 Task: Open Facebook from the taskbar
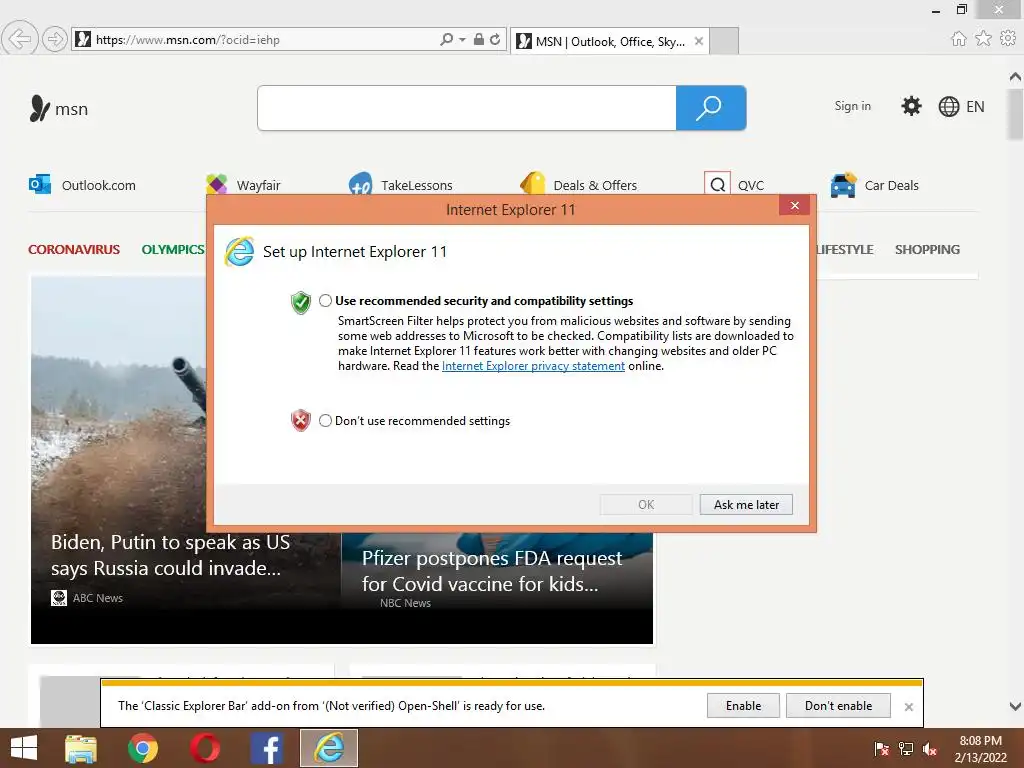[x=267, y=748]
